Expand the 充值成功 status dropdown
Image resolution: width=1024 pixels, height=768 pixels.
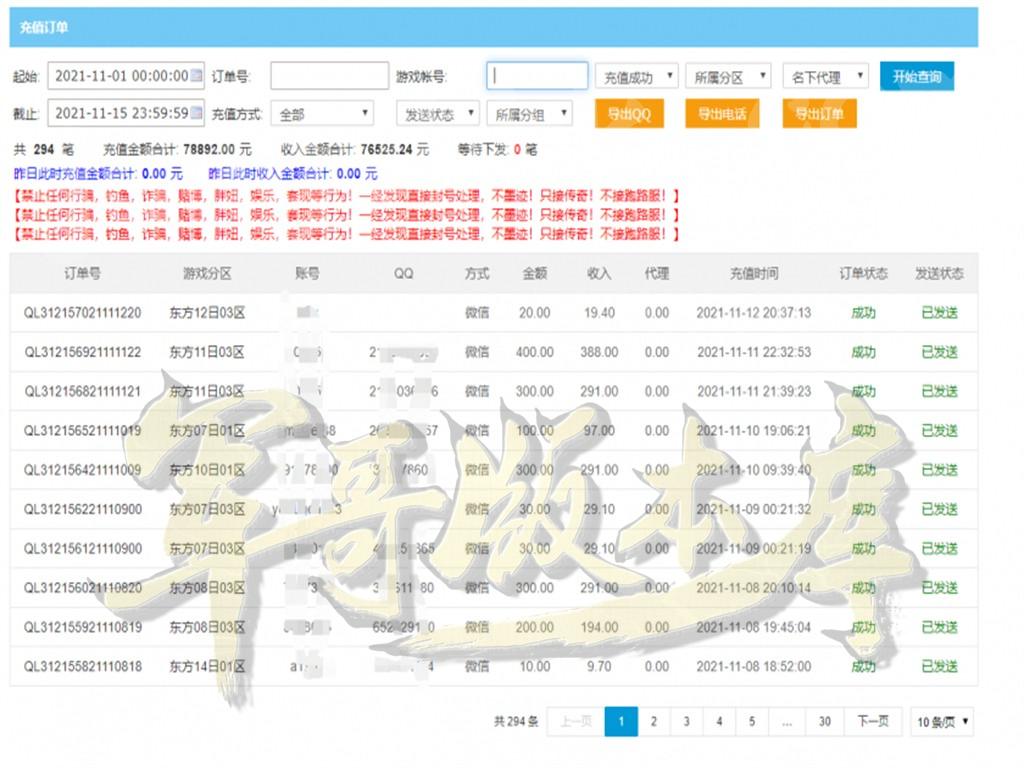(636, 77)
